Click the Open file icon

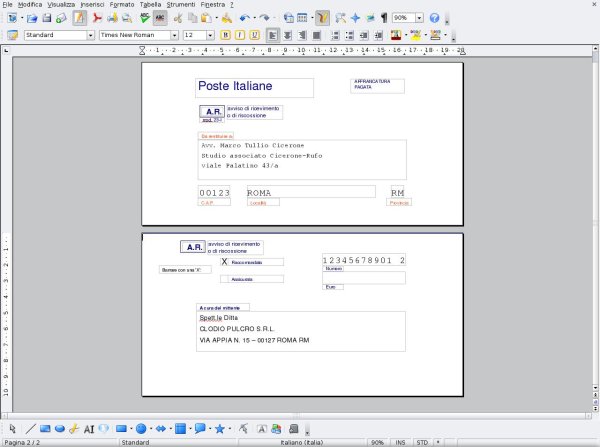coord(32,18)
